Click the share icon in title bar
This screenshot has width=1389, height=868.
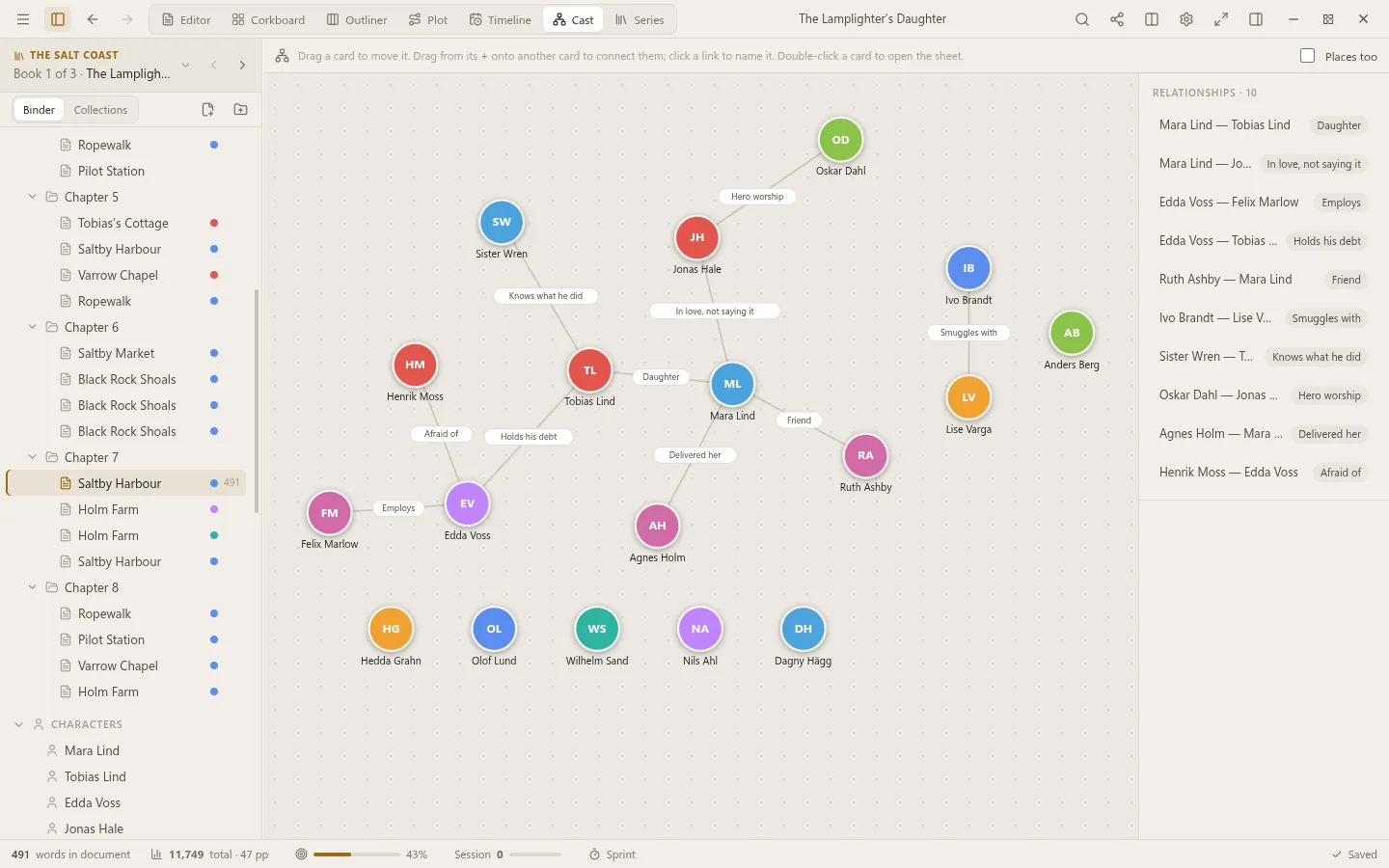point(1117,19)
